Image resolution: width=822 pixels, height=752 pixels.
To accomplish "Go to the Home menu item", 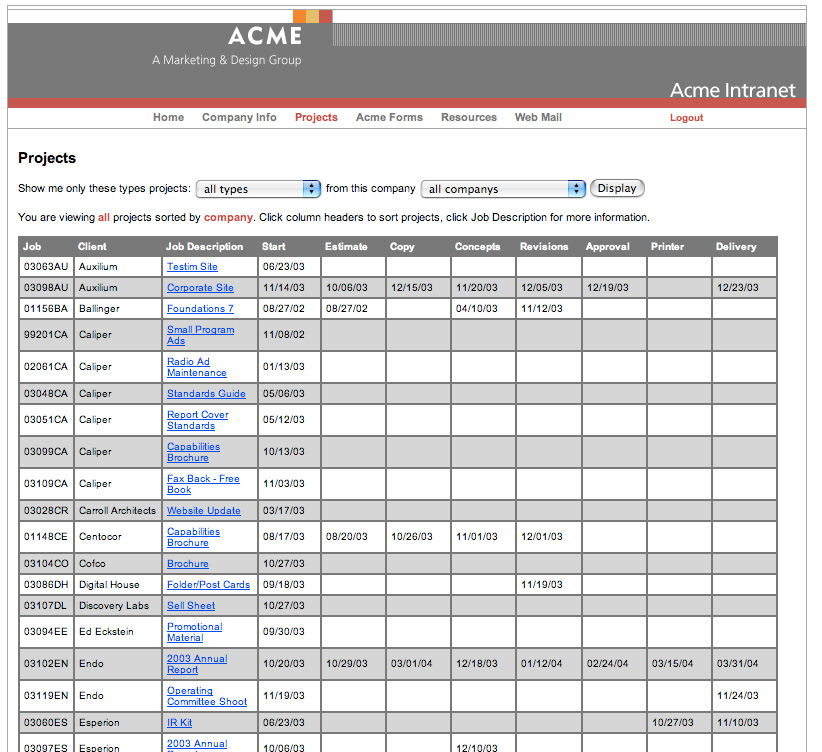I will pyautogui.click(x=168, y=118).
